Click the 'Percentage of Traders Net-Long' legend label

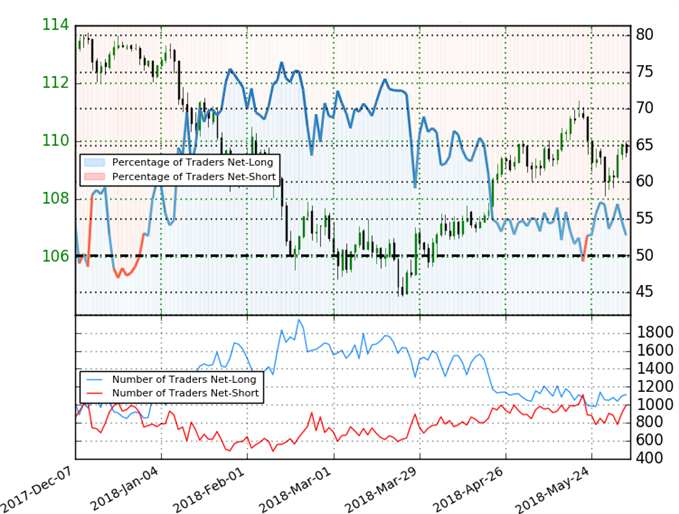192,162
